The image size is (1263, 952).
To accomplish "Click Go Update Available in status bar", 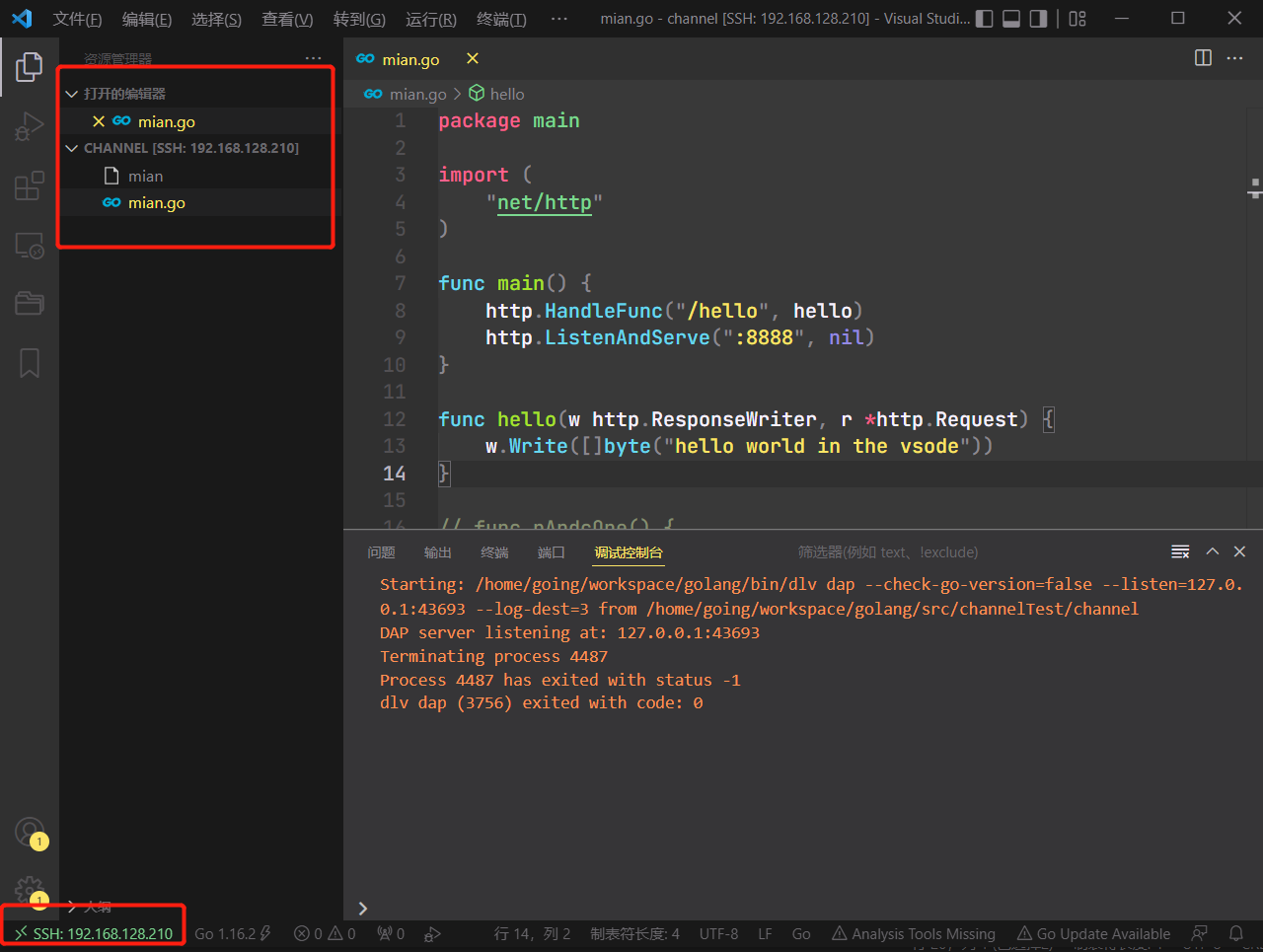I will pos(1093,933).
